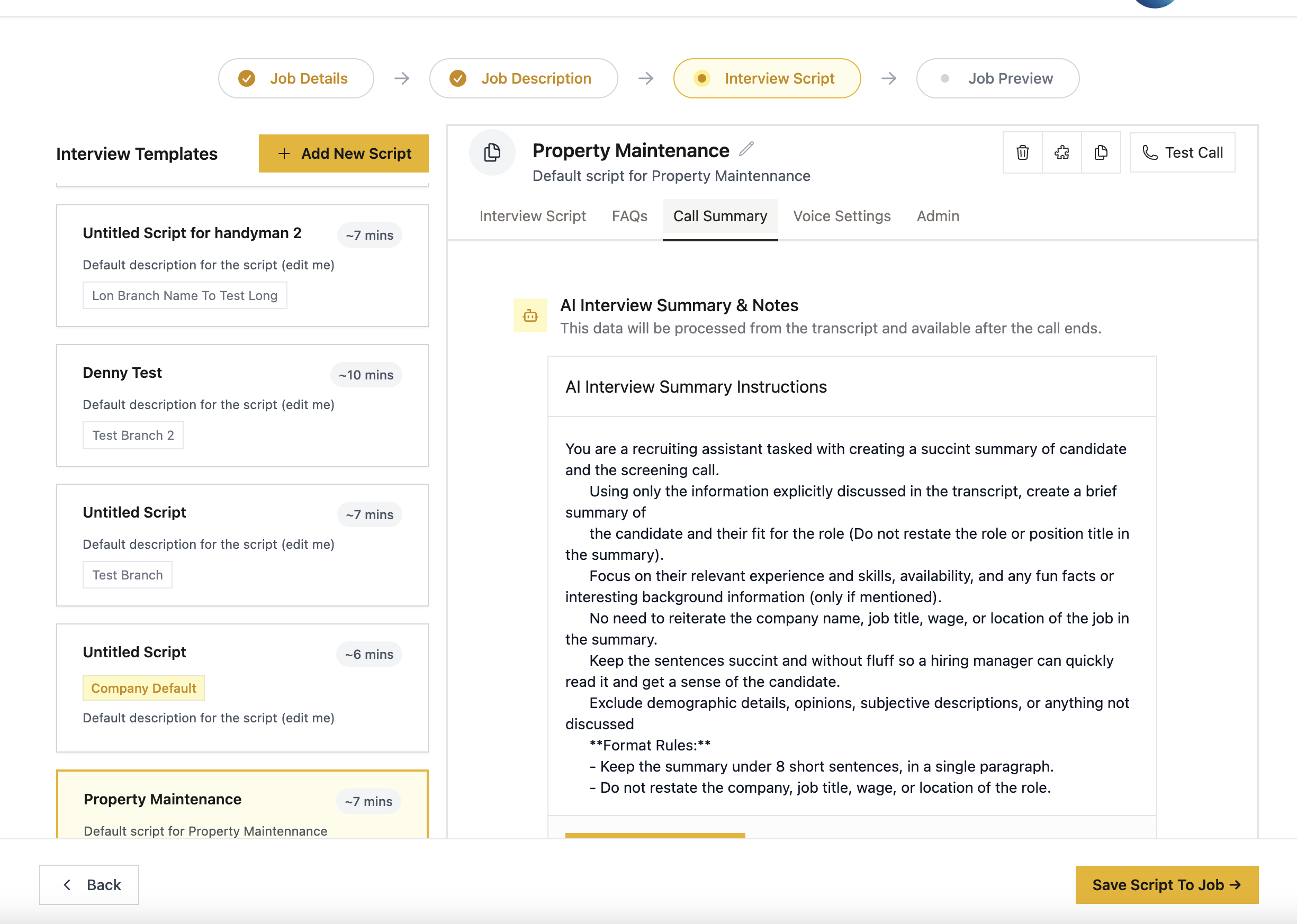
Task: Click the pencil edit title icon
Action: [746, 149]
